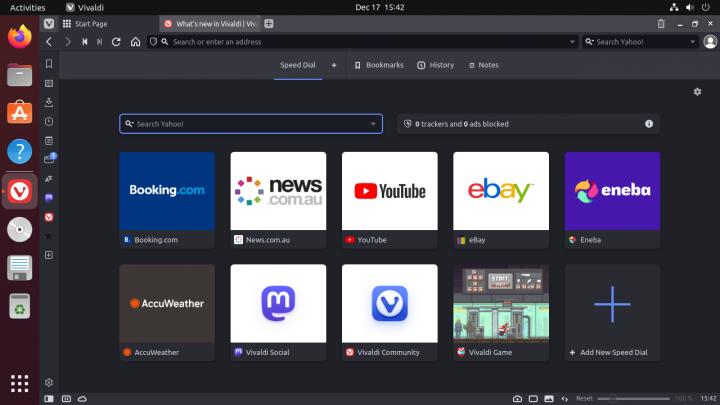This screenshot has width=720, height=405.
Task: Toggle the side panel visibility
Action: (x=49, y=398)
